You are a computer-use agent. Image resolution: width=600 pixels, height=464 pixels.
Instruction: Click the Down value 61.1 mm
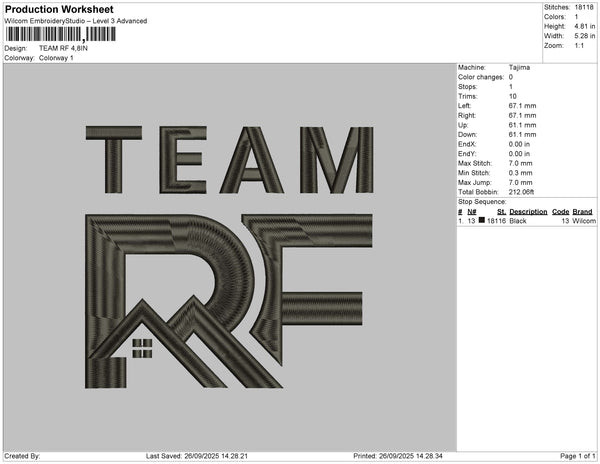point(522,135)
